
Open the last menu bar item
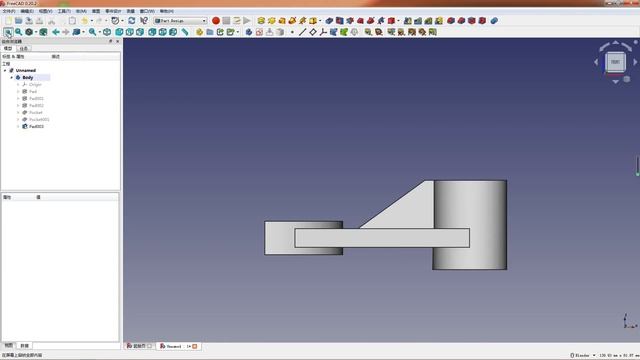click(x=166, y=11)
